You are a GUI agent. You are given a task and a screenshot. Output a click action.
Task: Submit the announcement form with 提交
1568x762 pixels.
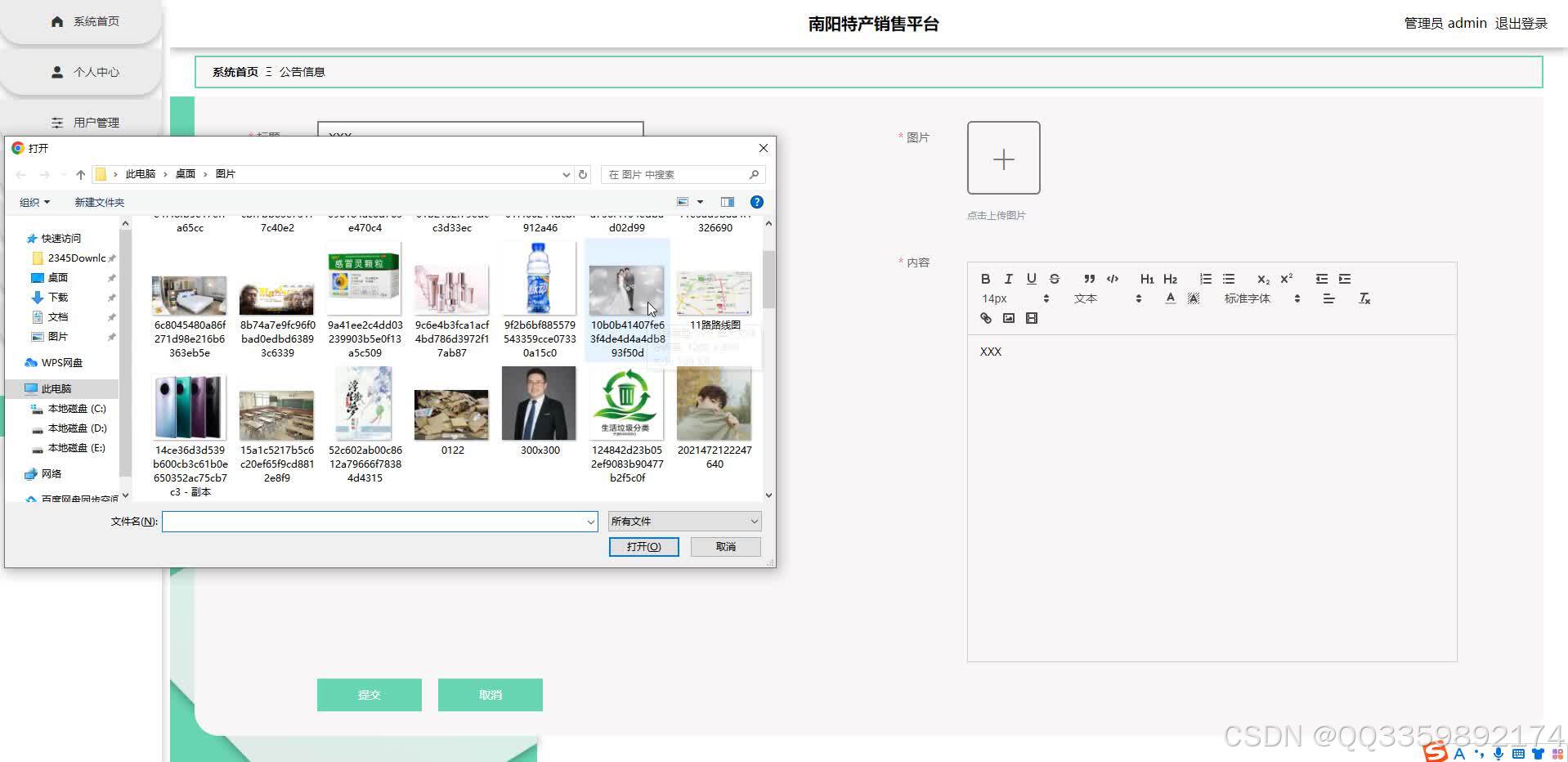tap(369, 695)
